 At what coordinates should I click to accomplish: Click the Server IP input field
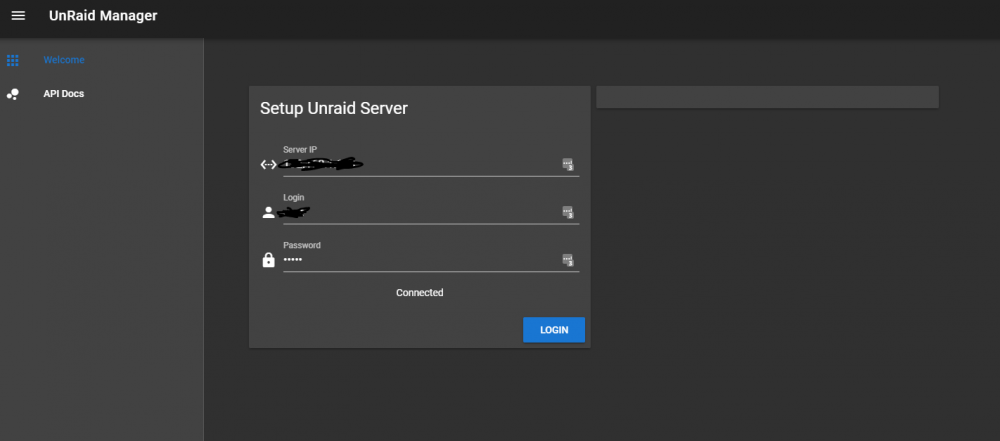click(x=431, y=164)
